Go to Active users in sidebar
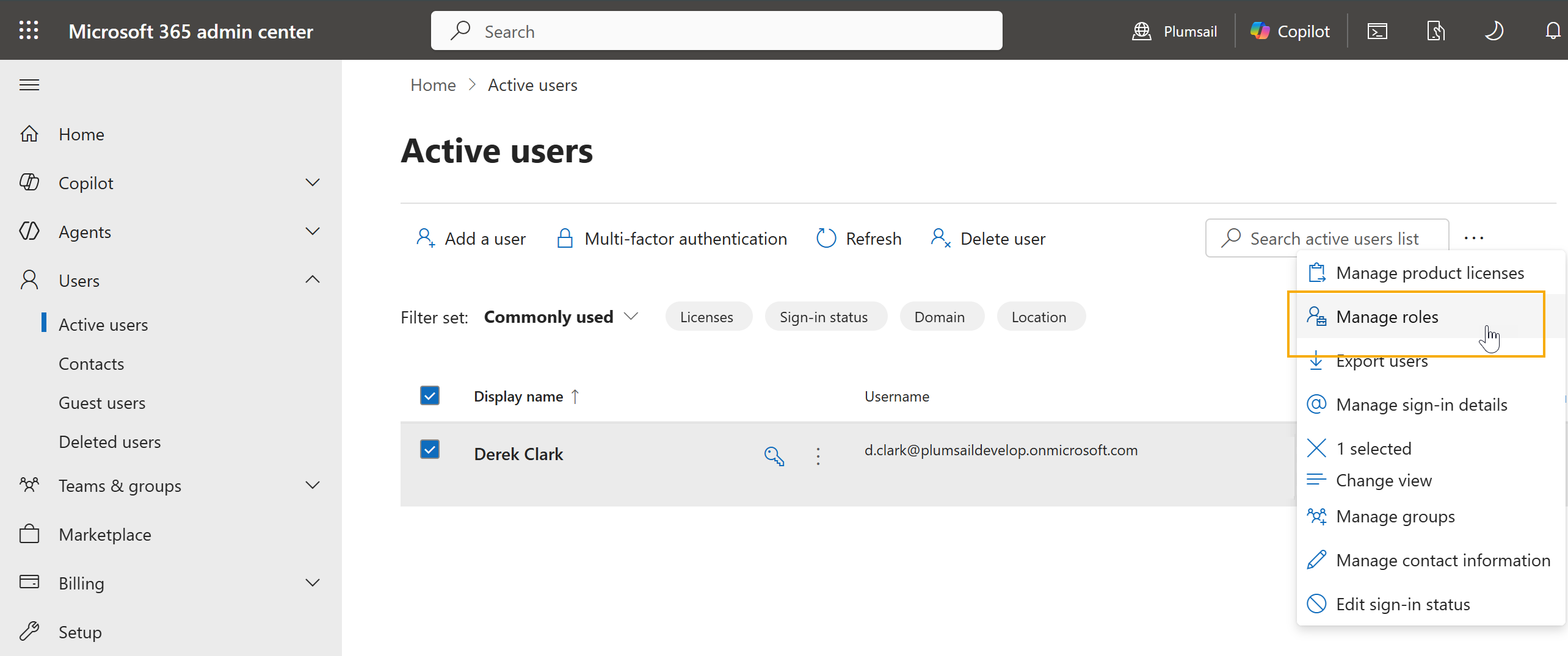This screenshot has height=656, width=1568. click(103, 324)
